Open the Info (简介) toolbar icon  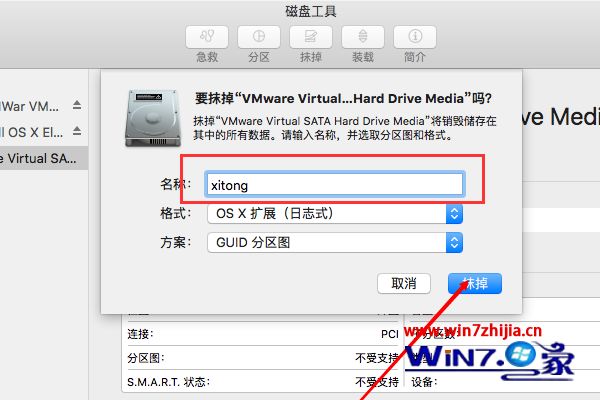point(415,37)
